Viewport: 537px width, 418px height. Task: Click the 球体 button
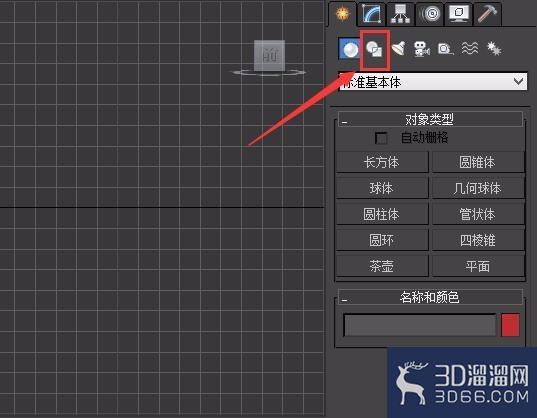point(382,188)
